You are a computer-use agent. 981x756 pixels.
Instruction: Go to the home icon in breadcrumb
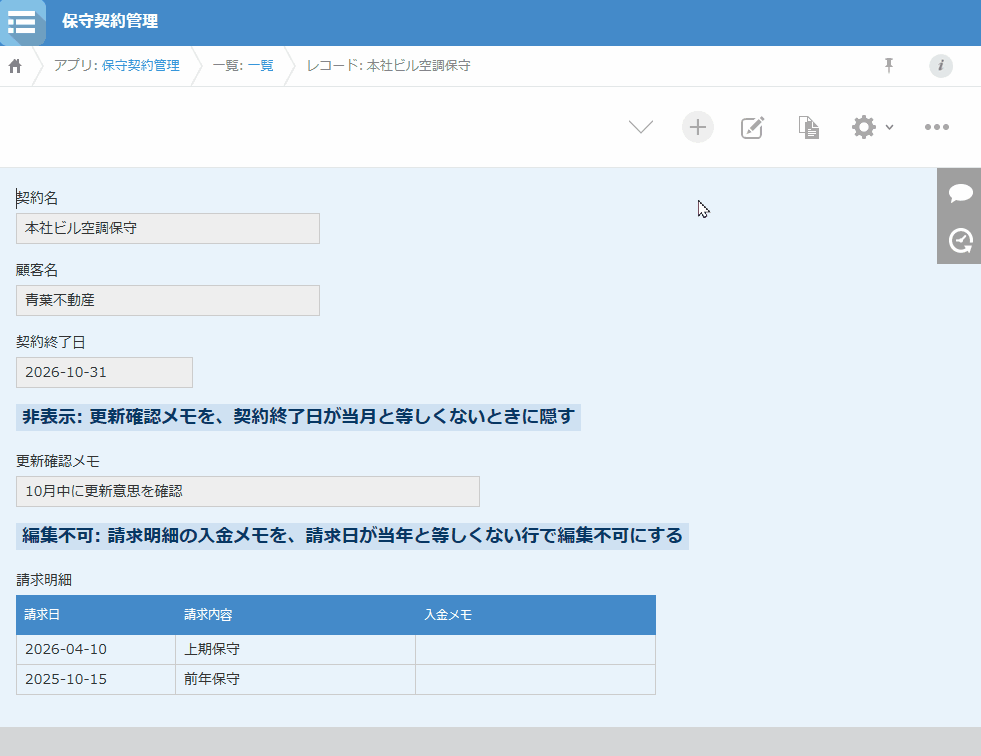pyautogui.click(x=15, y=66)
